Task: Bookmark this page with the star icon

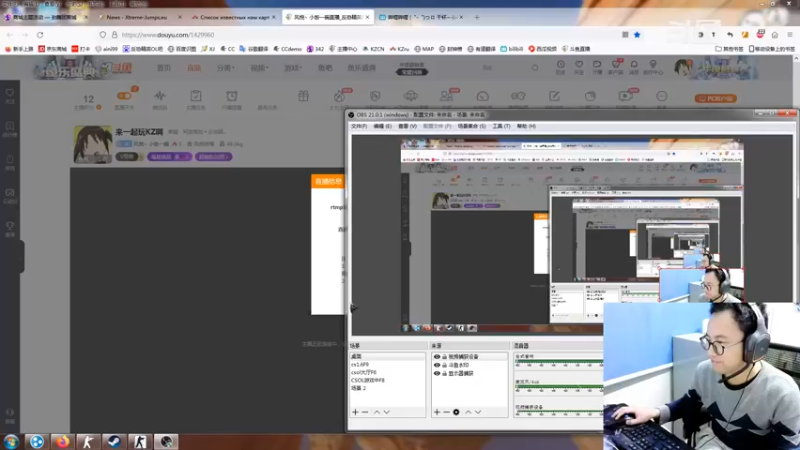Action: pos(637,35)
